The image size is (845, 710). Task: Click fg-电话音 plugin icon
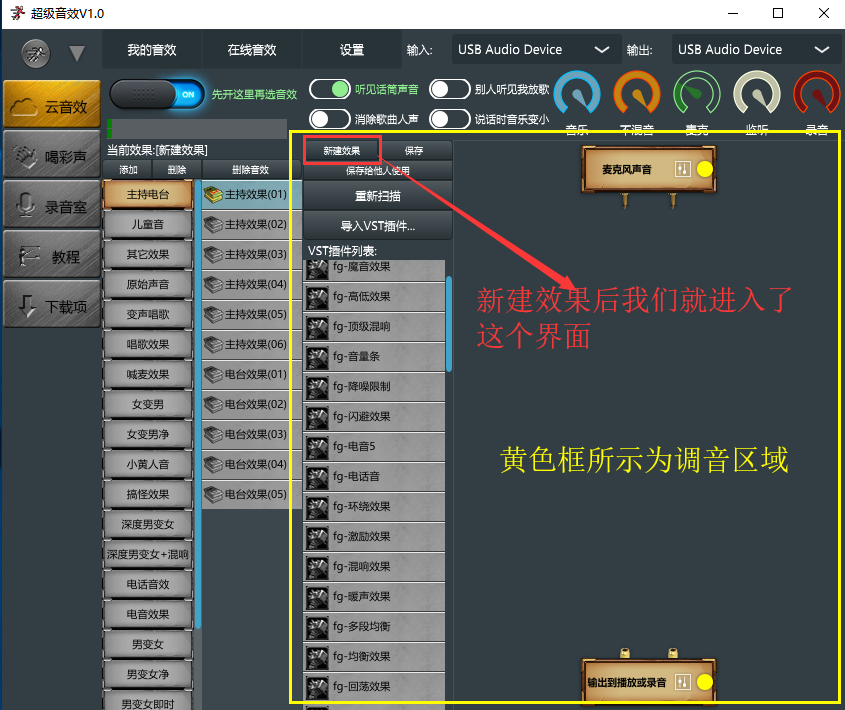point(317,477)
